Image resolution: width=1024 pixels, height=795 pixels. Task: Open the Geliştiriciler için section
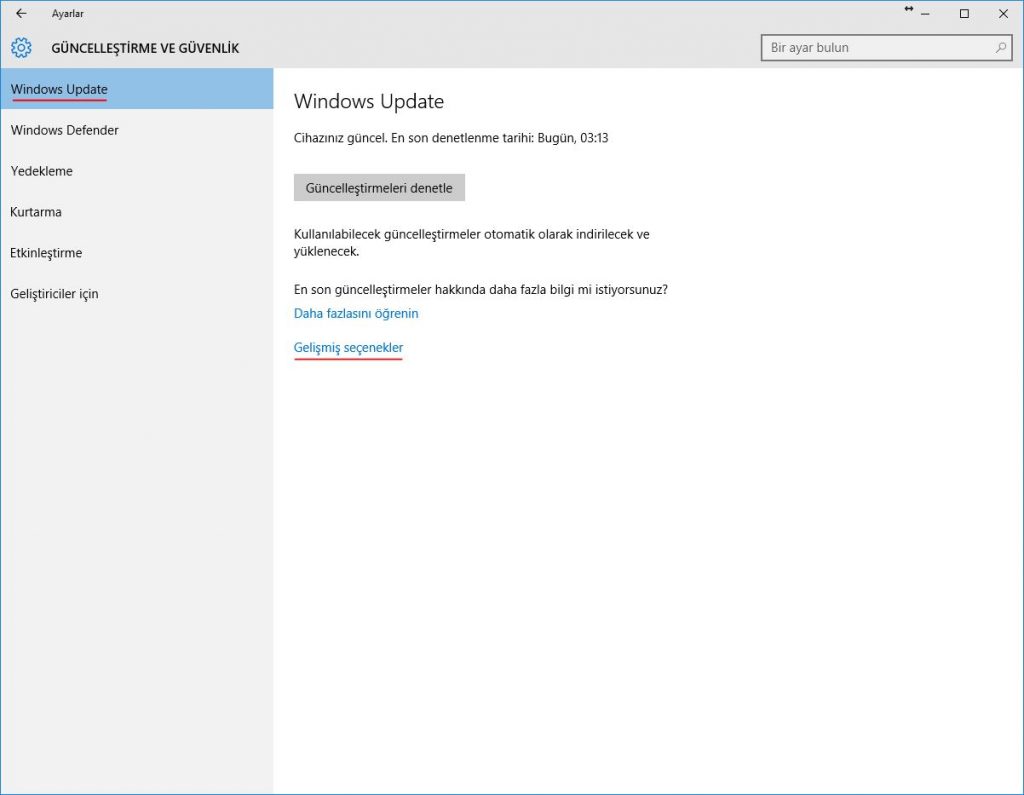pyautogui.click(x=55, y=294)
